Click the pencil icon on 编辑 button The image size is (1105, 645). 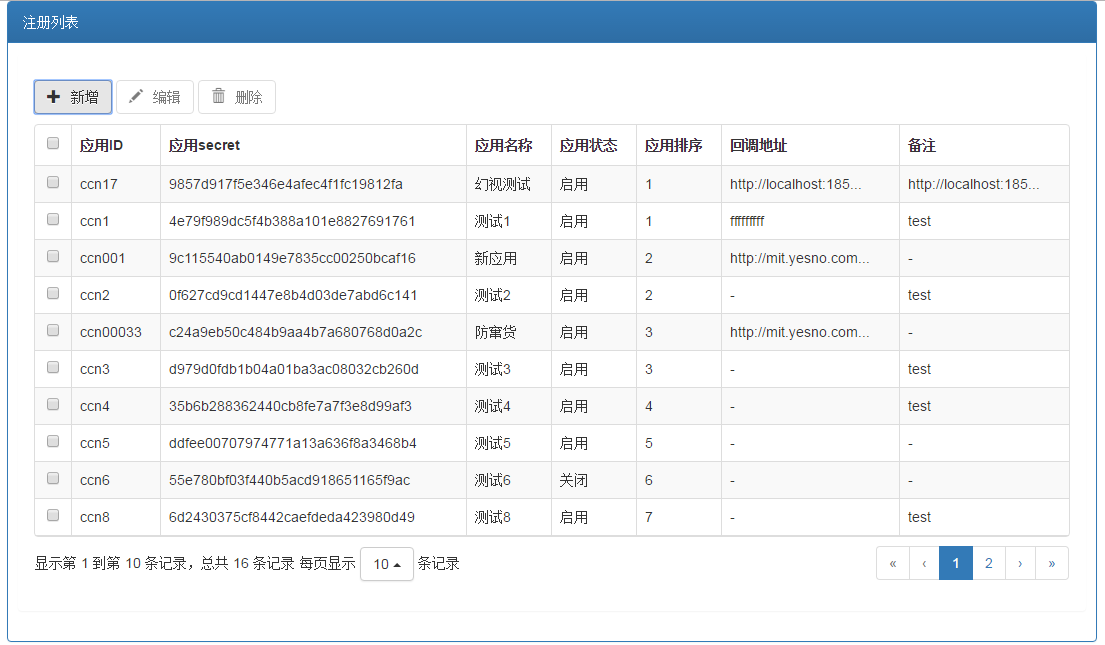click(x=136, y=97)
